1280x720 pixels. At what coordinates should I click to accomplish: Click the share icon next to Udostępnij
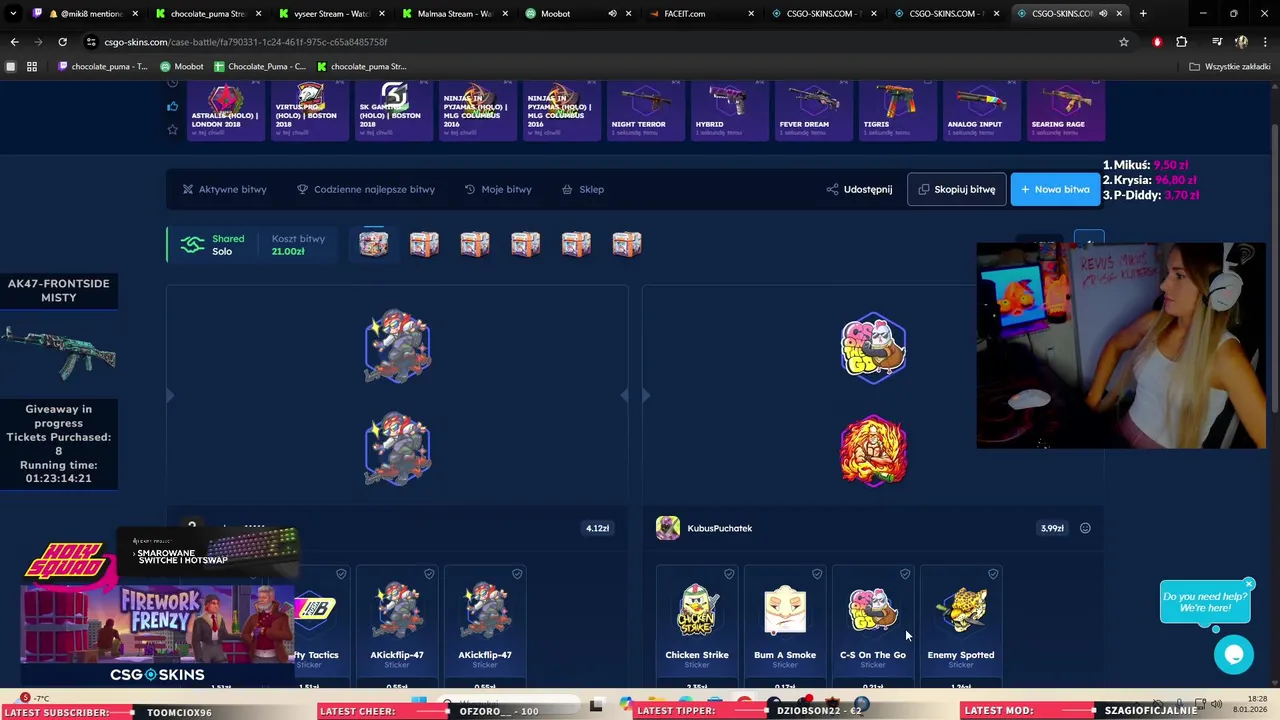pos(832,189)
